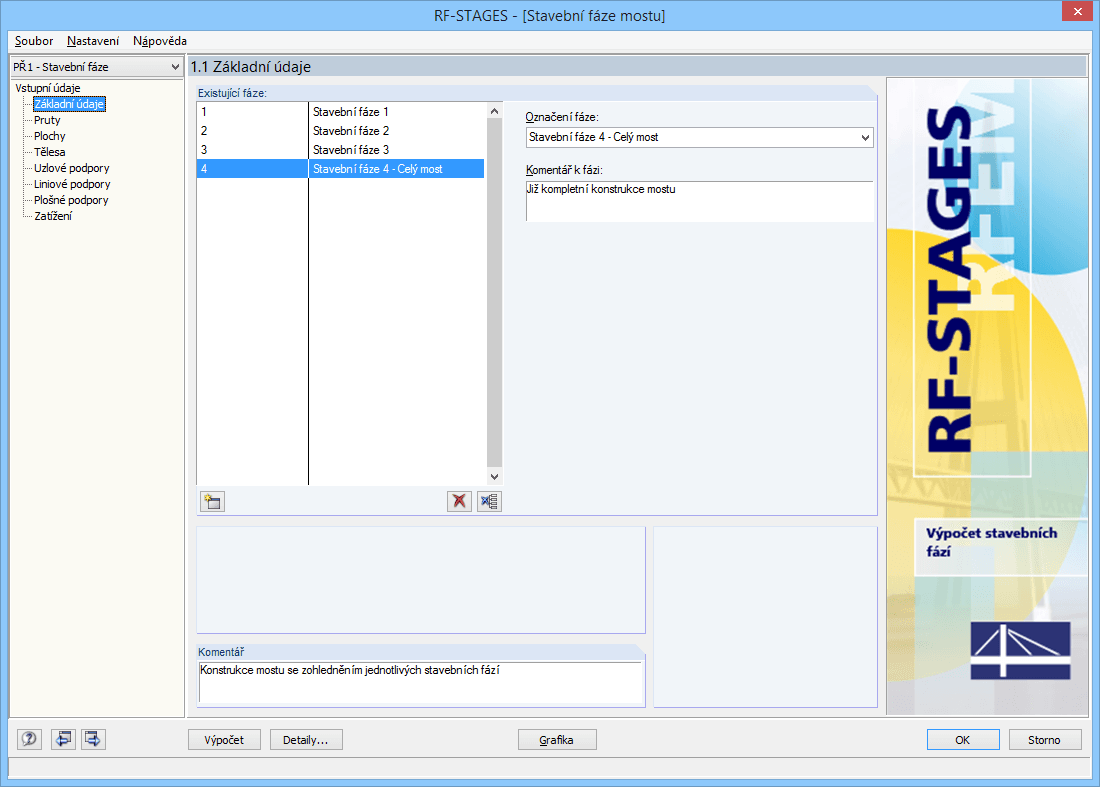Select Tělesa in the navigator tree

[x=50, y=152]
